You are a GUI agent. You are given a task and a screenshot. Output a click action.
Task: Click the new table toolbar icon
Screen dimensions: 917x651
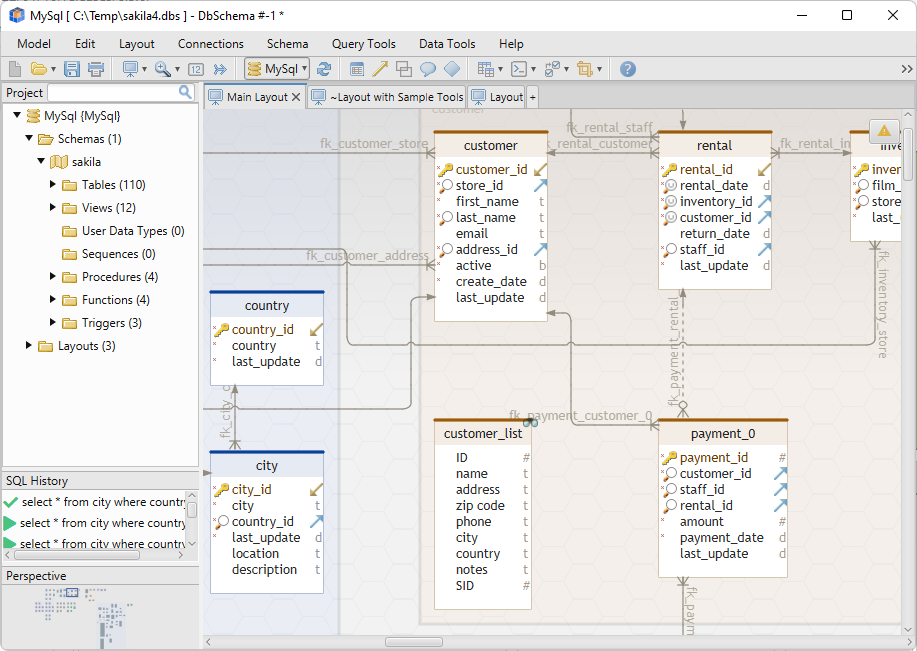tap(357, 70)
